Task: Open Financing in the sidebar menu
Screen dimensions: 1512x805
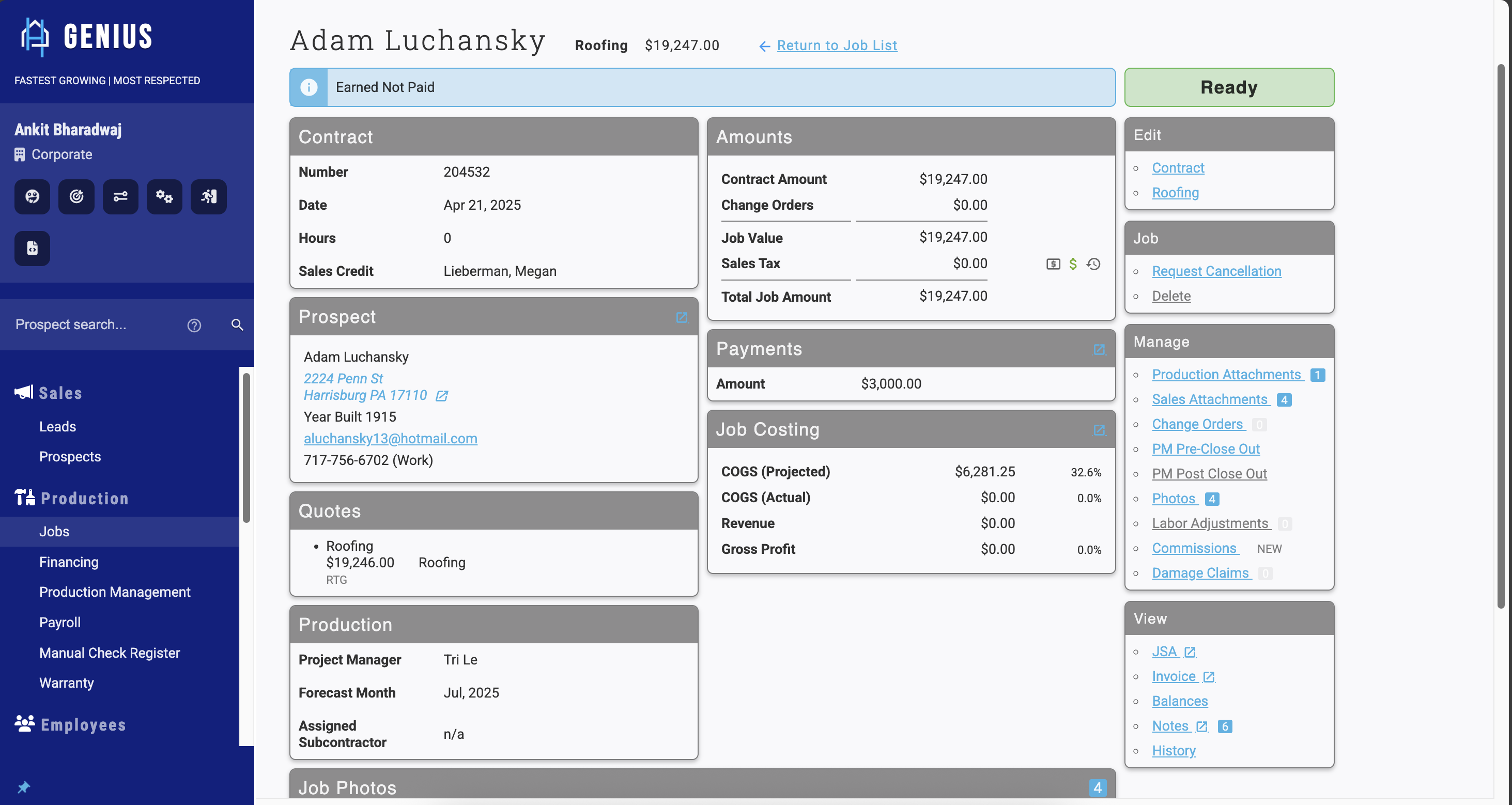Action: [69, 562]
